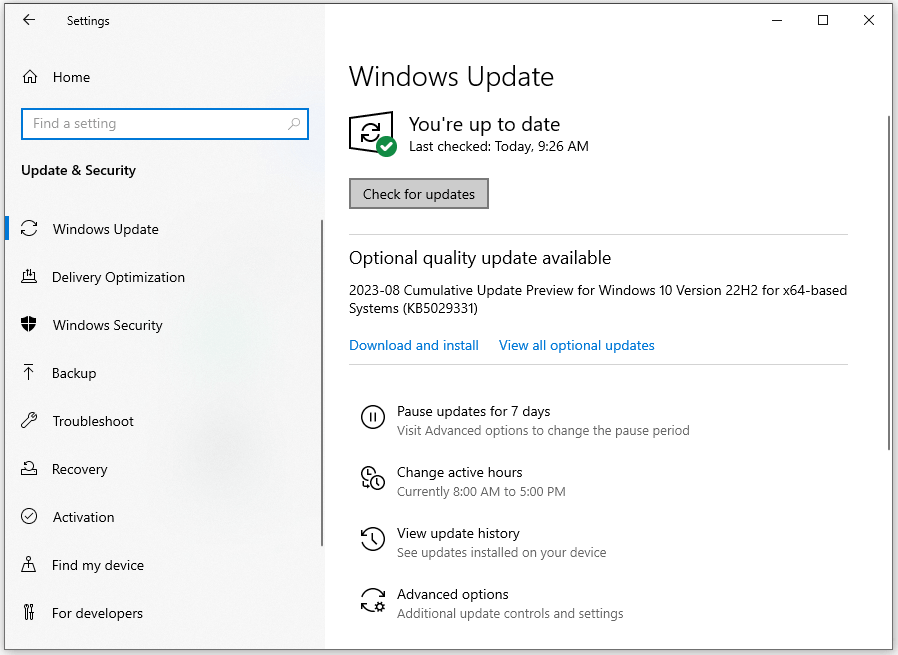This screenshot has height=655, width=898.
Task: Click "Visit Advanced options to change the pause period"
Action: (543, 431)
